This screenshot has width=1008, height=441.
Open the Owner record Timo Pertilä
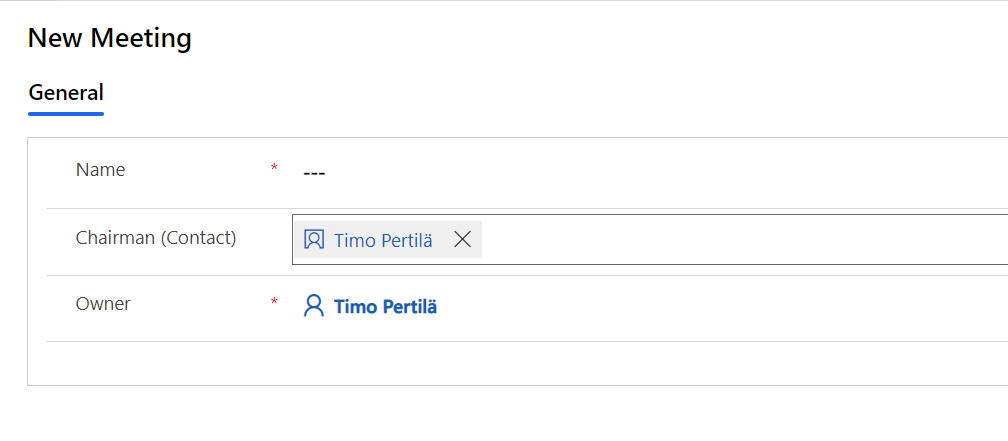tap(385, 307)
